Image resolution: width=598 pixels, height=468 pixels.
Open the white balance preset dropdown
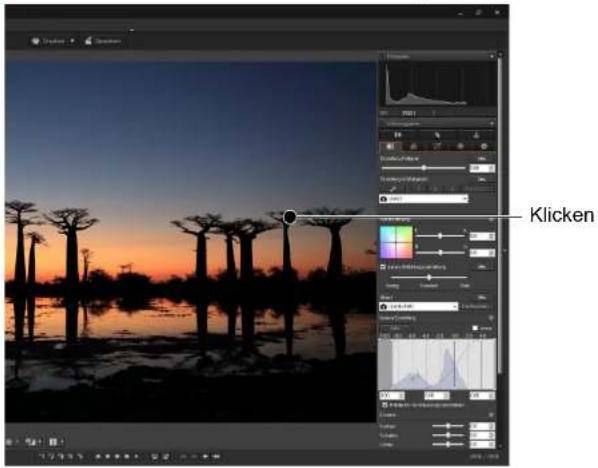point(423,199)
